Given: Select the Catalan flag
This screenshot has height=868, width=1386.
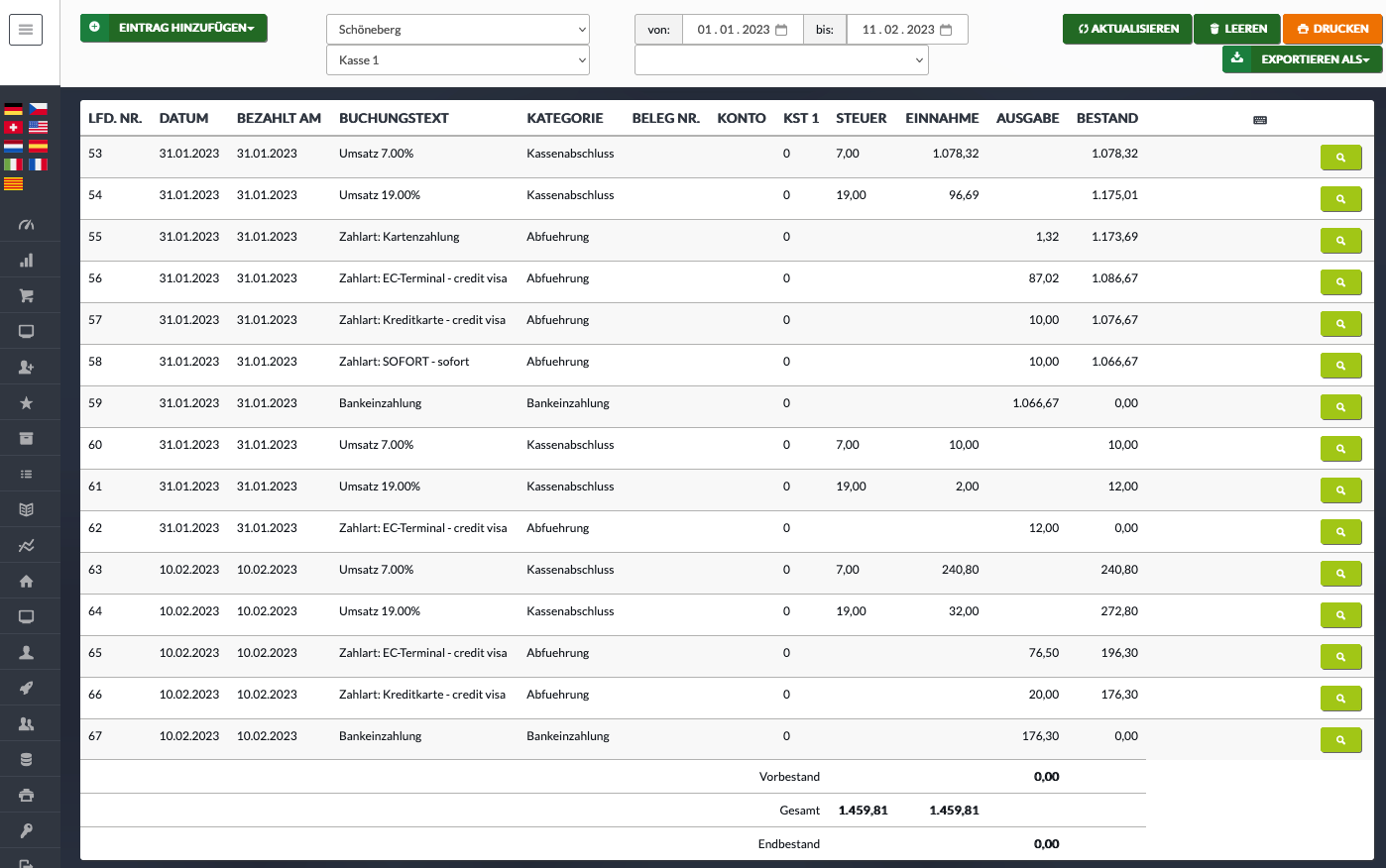Looking at the screenshot, I should pyautogui.click(x=13, y=183).
